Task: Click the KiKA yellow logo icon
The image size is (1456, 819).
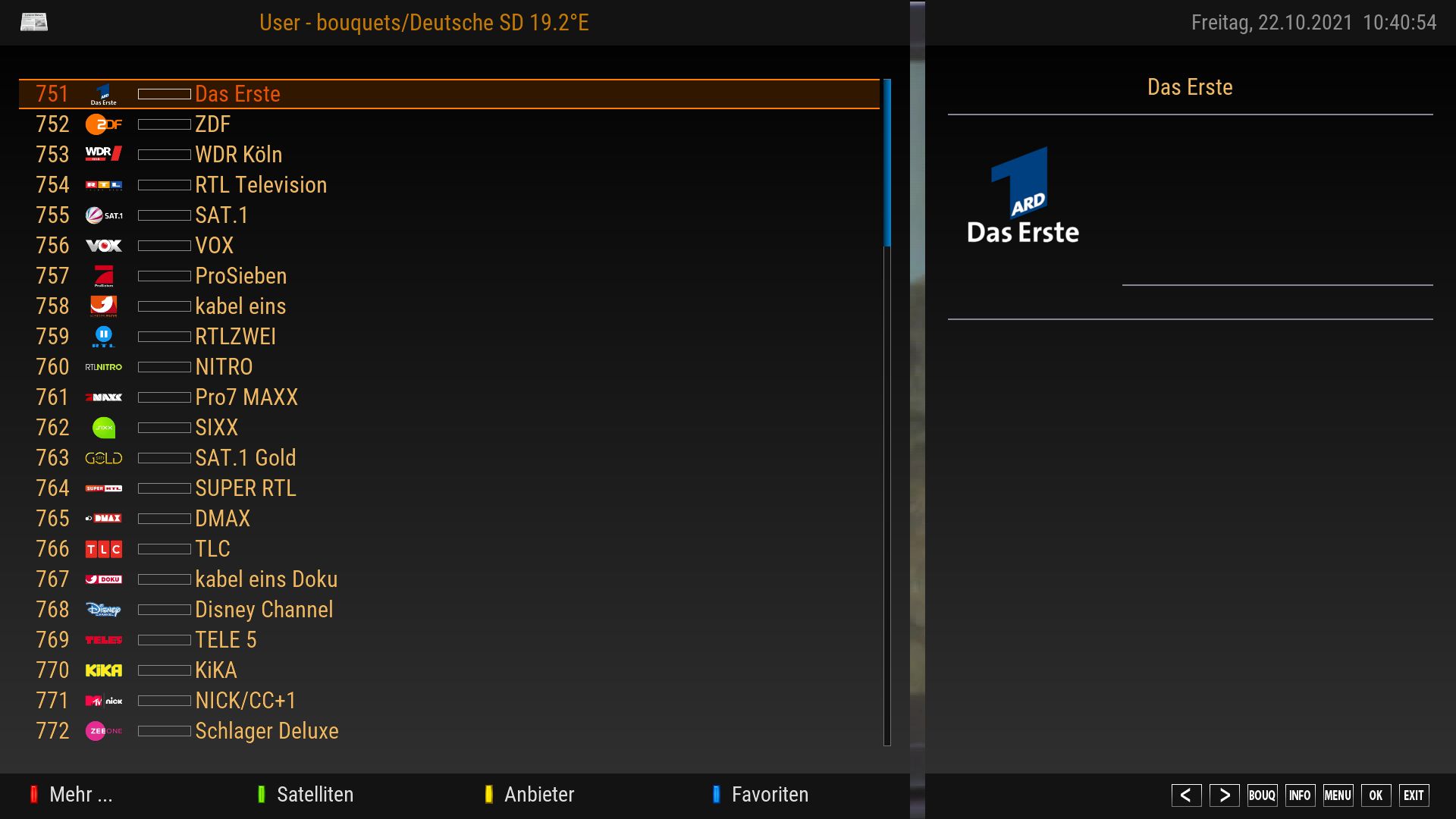Action: point(103,670)
